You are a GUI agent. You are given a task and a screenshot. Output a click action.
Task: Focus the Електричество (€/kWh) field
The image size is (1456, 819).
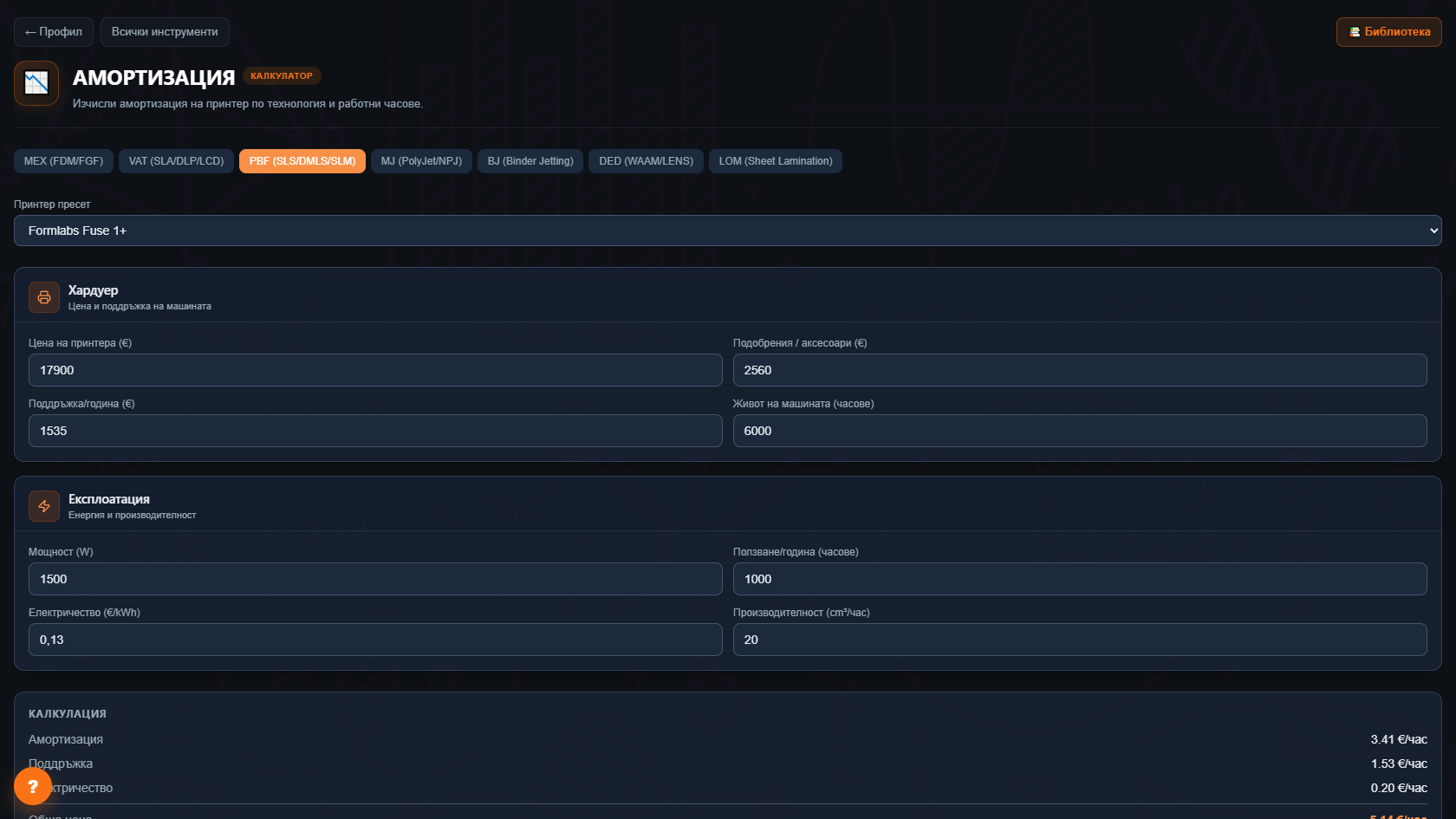(x=375, y=640)
